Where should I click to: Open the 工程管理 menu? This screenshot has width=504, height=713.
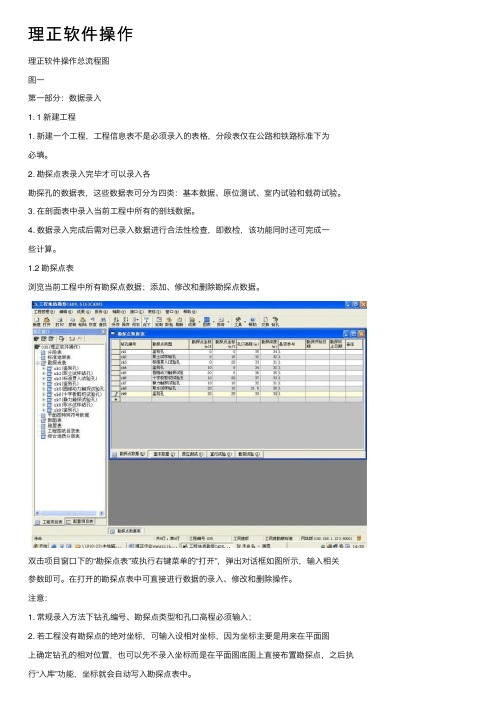[44, 312]
